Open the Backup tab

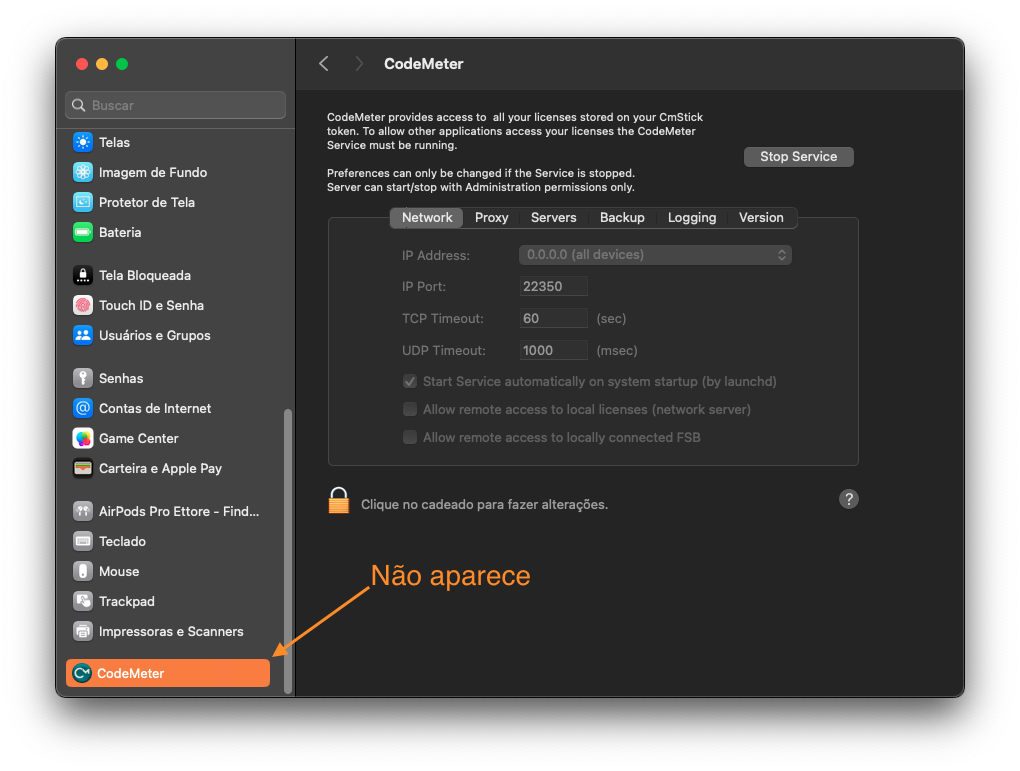[x=622, y=217]
